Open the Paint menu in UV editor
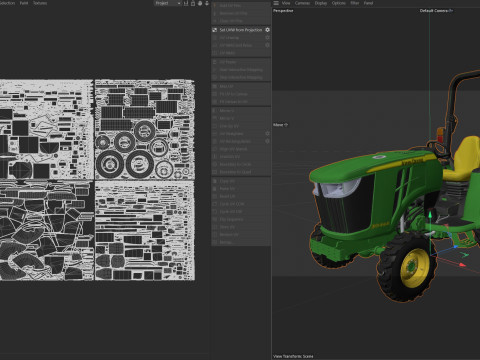This screenshot has height=360, width=480. coord(24,3)
